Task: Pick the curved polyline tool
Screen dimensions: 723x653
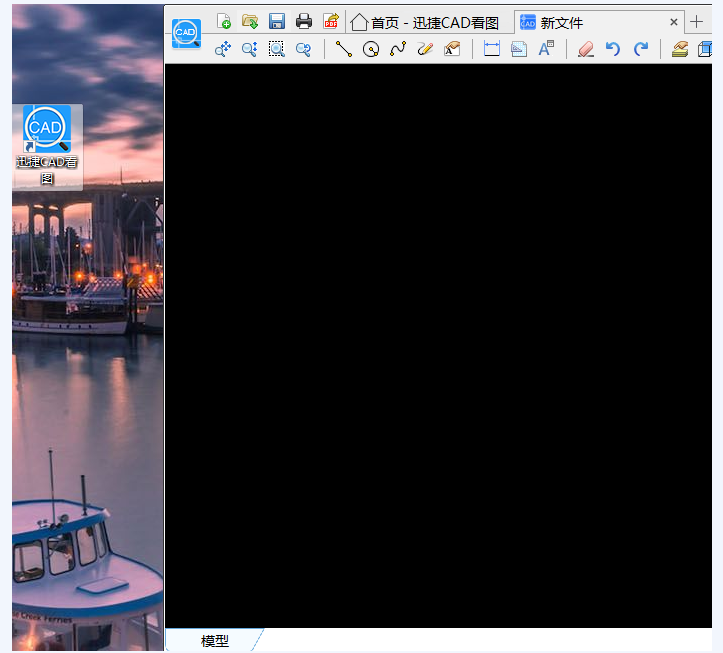Action: point(398,49)
